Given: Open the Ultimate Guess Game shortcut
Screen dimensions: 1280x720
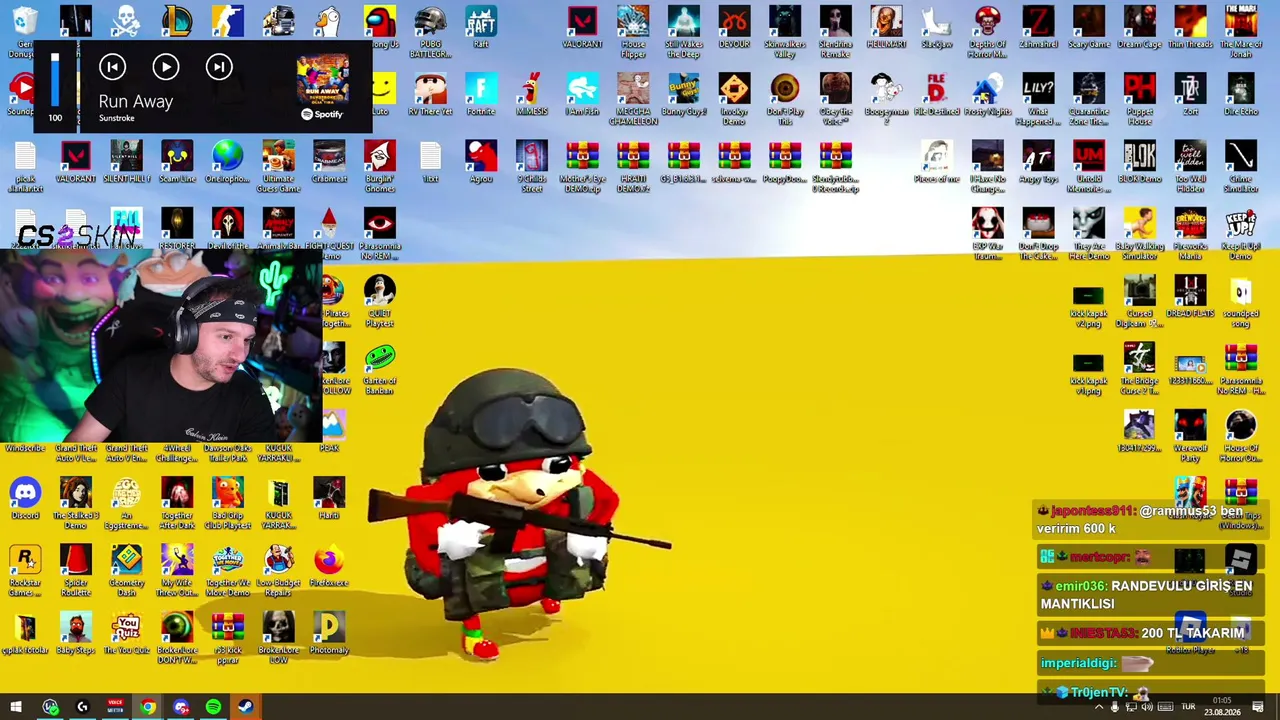Looking at the screenshot, I should [x=278, y=167].
